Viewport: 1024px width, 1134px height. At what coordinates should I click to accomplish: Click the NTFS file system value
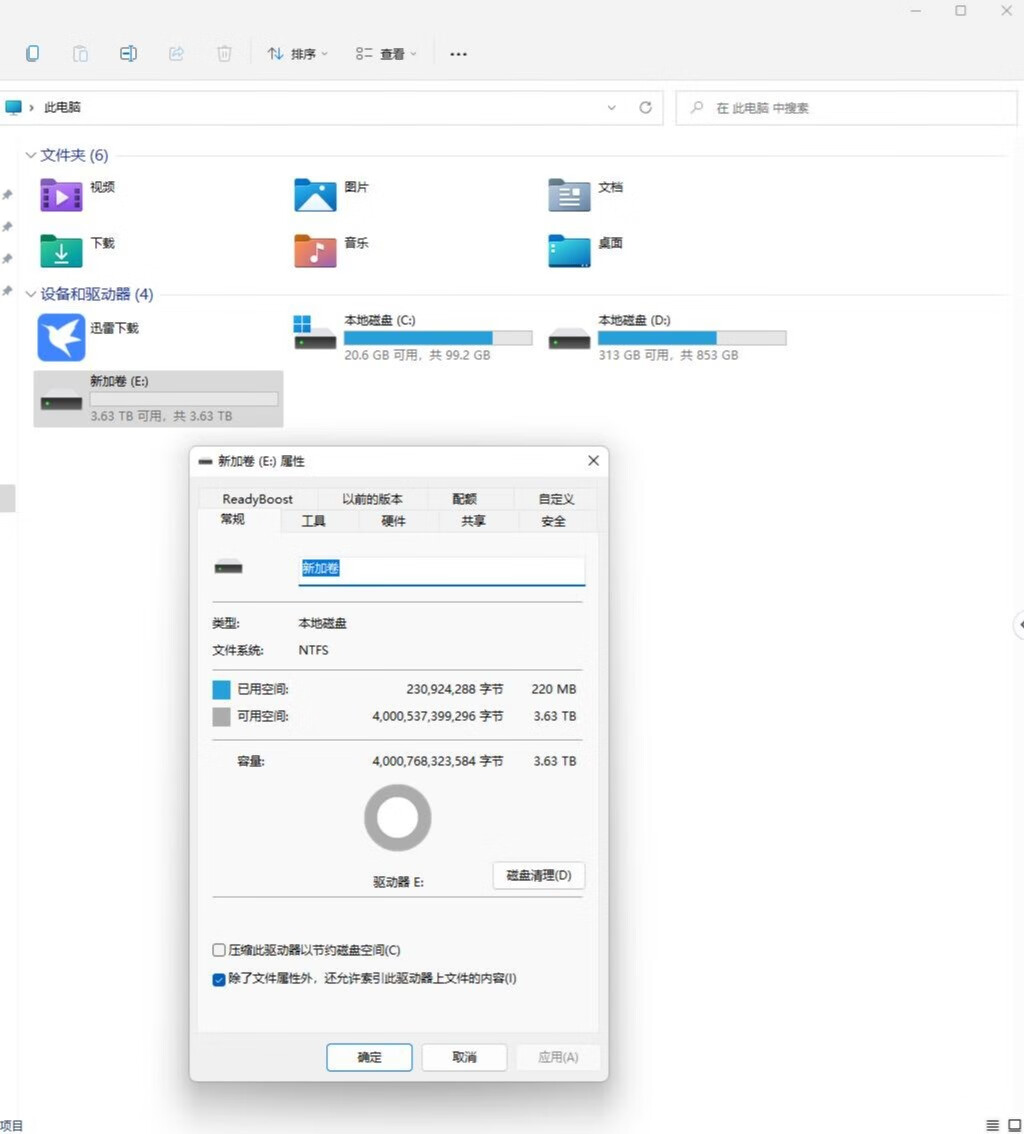pyautogui.click(x=313, y=650)
